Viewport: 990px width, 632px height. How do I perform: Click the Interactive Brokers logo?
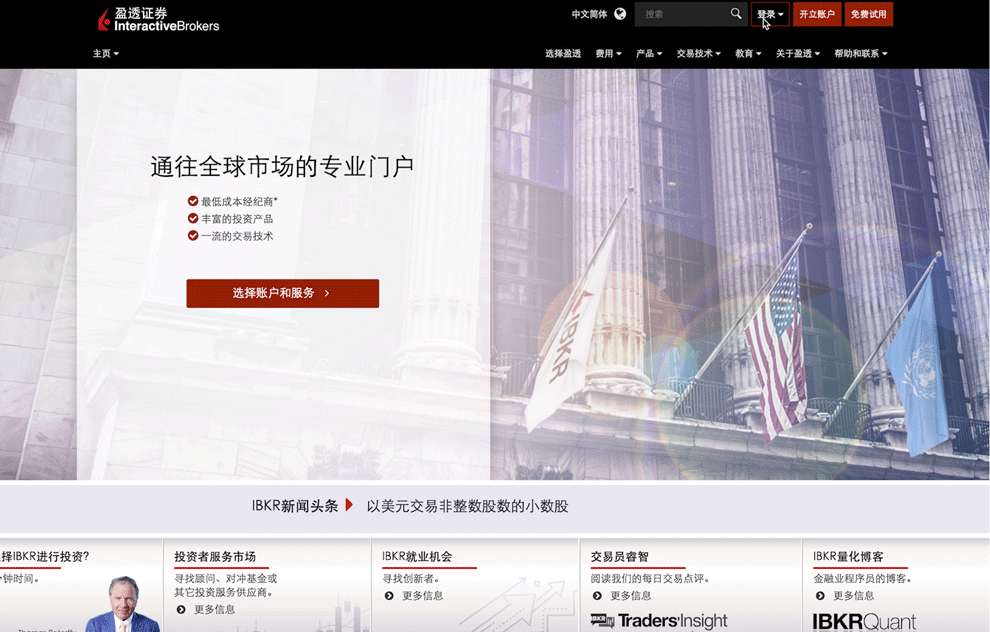click(158, 20)
